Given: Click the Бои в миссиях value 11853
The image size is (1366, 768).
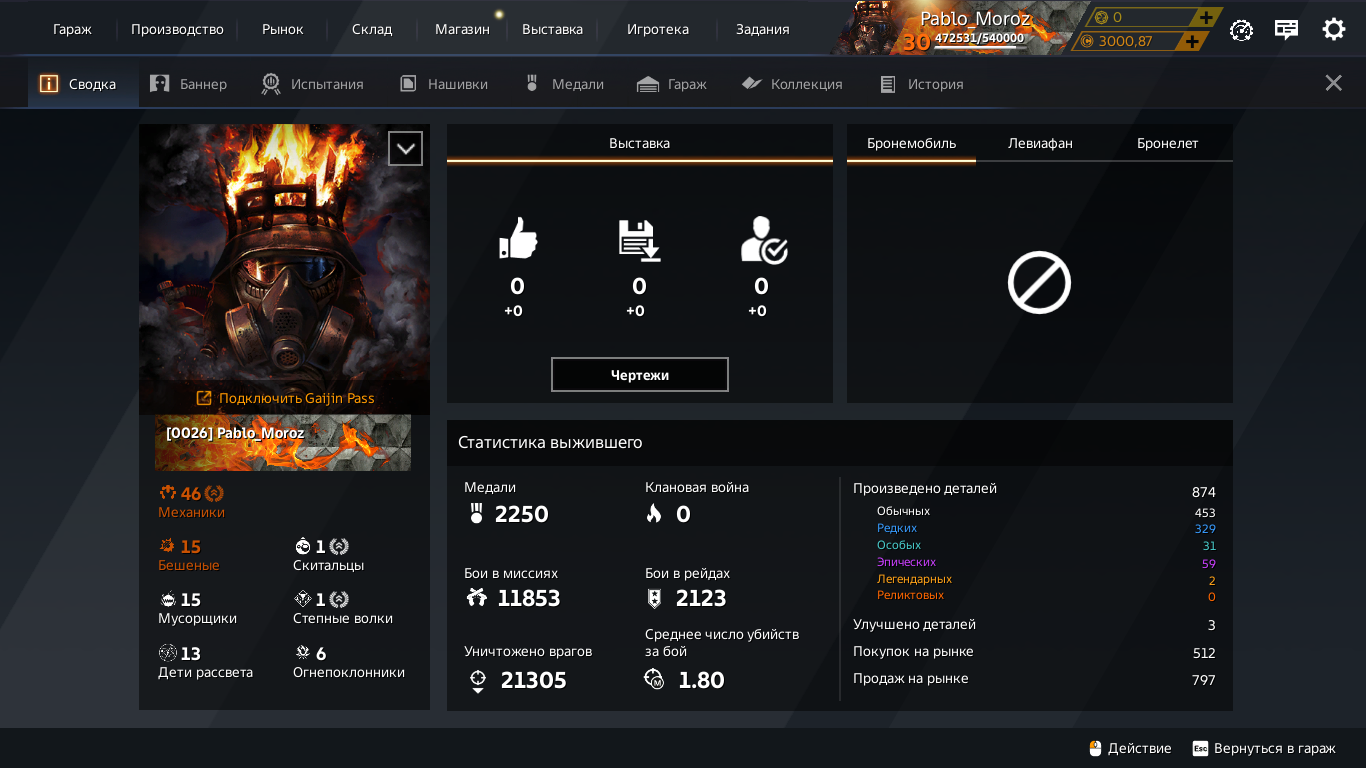Looking at the screenshot, I should [x=528, y=598].
